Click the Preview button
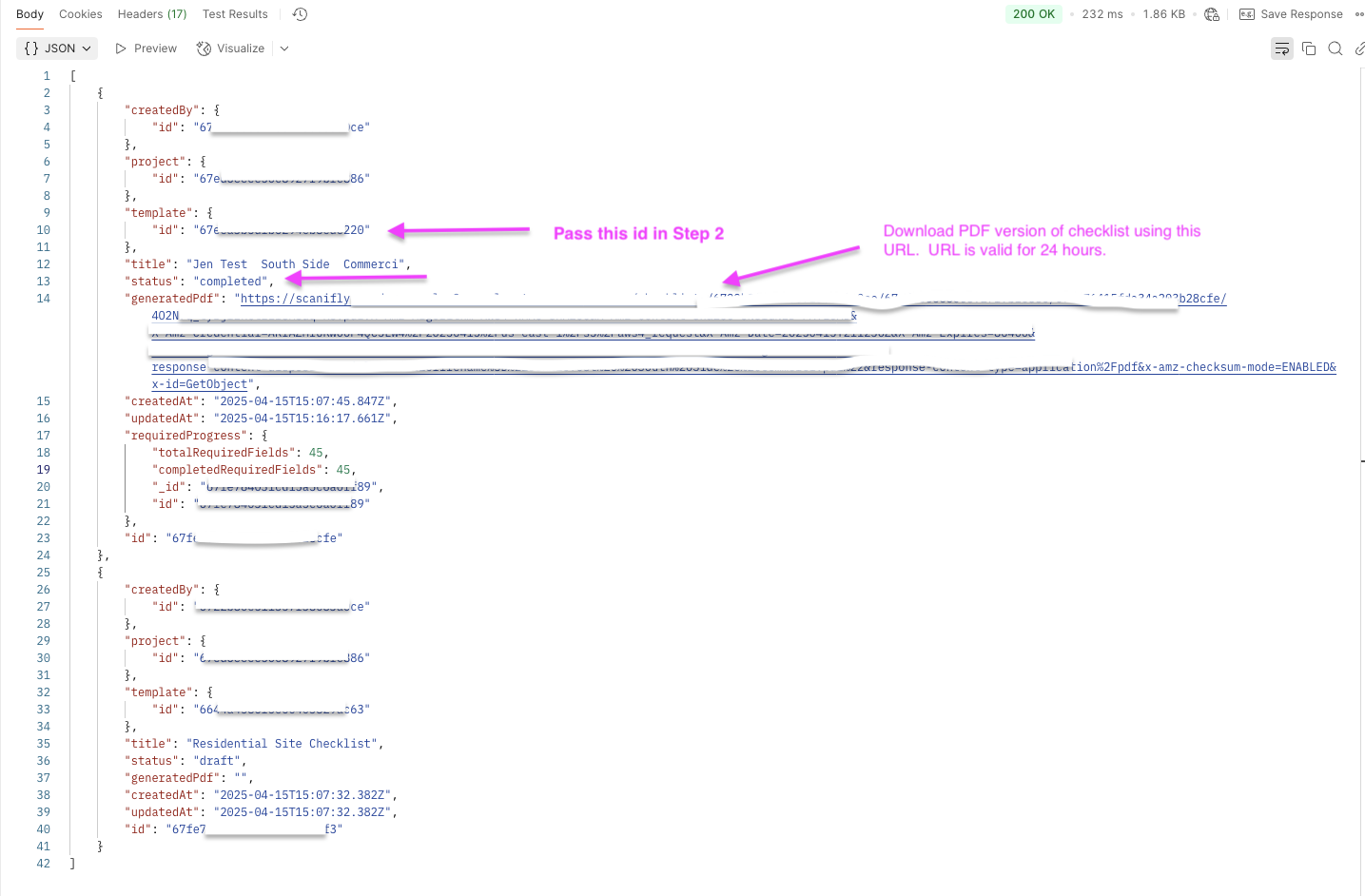The width and height of the screenshot is (1365, 896). 146,49
